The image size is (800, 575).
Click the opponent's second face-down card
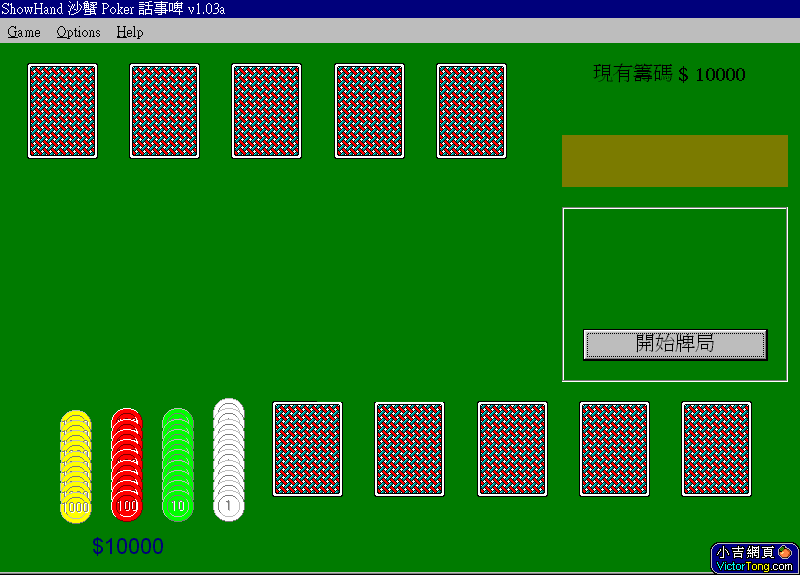coord(164,111)
